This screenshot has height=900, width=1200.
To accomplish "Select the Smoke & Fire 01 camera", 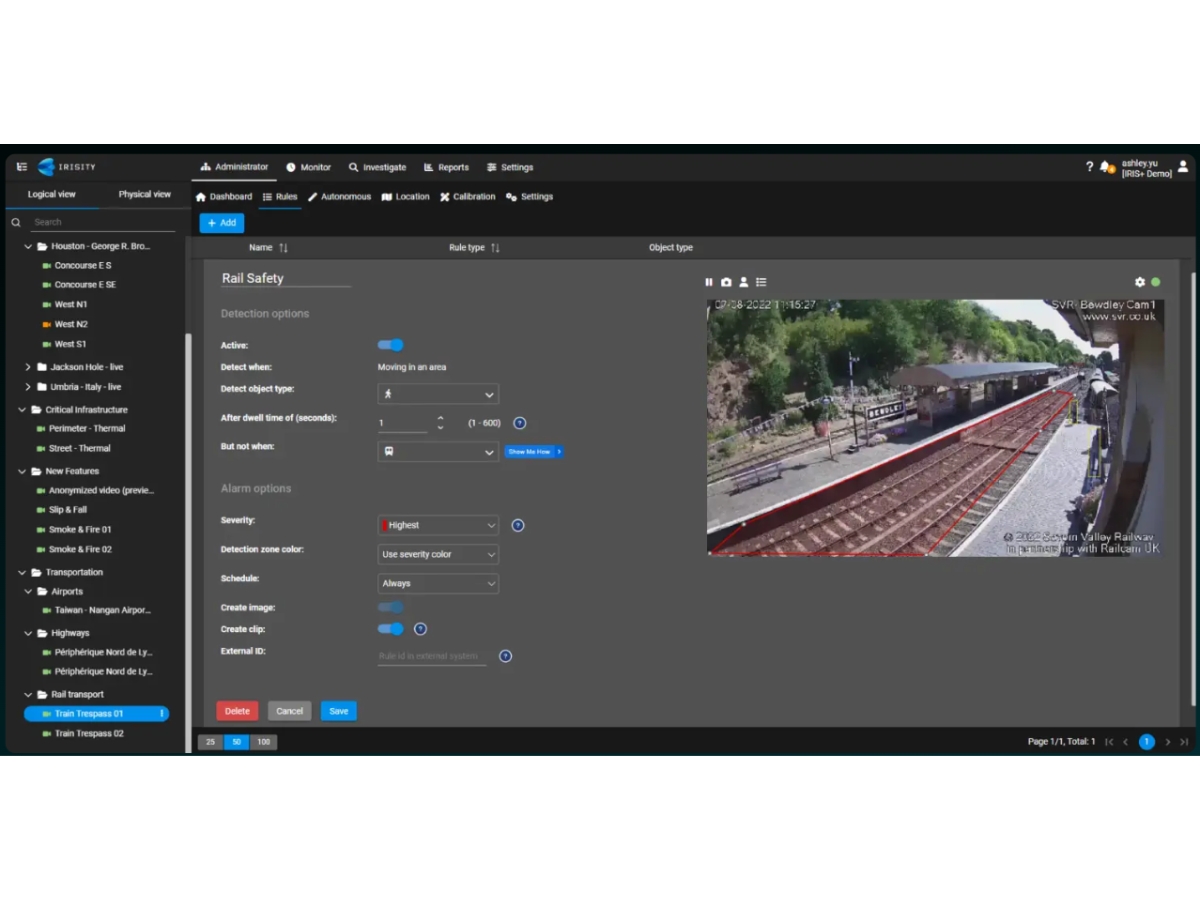I will click(x=80, y=530).
